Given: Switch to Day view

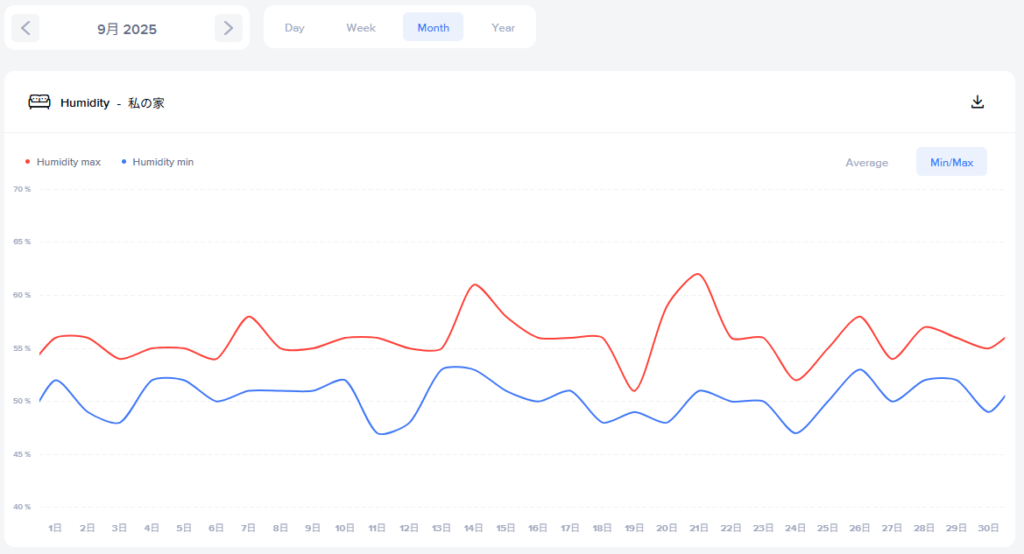Looking at the screenshot, I should coord(294,28).
